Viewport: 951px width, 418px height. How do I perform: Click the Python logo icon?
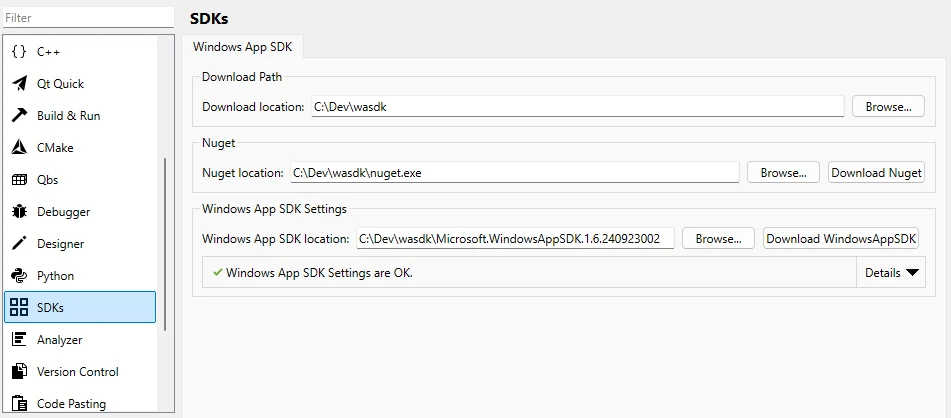click(19, 276)
